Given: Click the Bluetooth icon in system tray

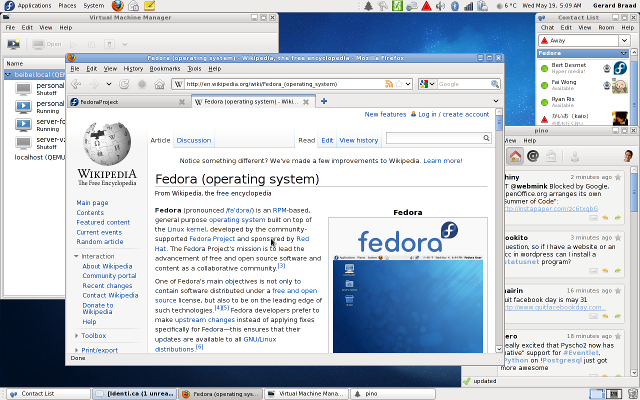Looking at the screenshot, I should [x=455, y=6].
